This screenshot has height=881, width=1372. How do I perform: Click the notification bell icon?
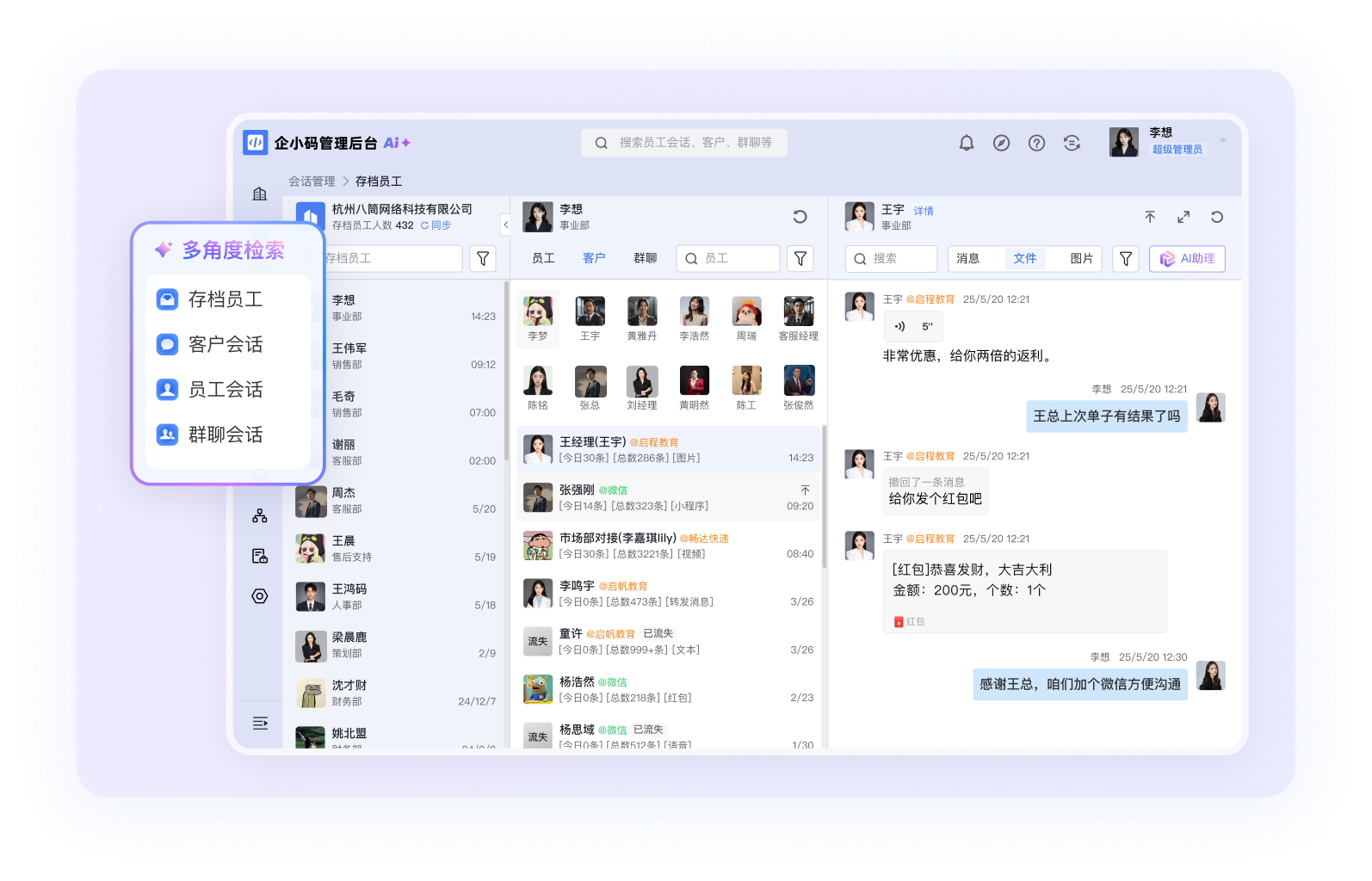[x=967, y=143]
